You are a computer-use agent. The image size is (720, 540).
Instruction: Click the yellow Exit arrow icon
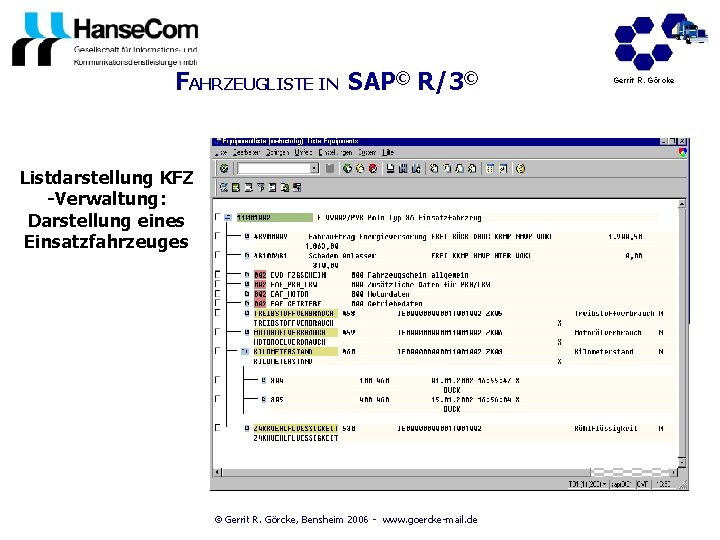(x=360, y=169)
